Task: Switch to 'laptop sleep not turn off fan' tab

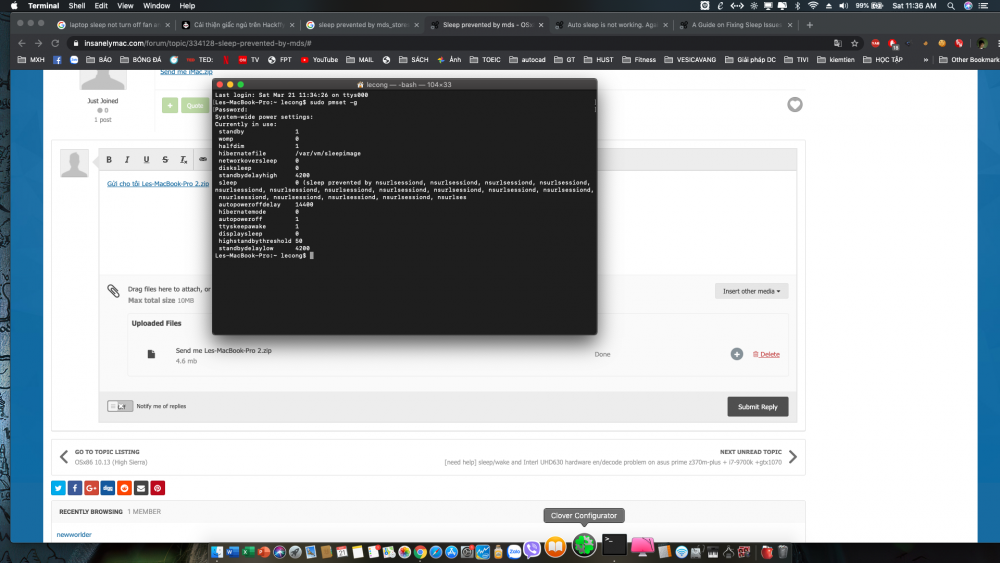Action: [x=114, y=25]
